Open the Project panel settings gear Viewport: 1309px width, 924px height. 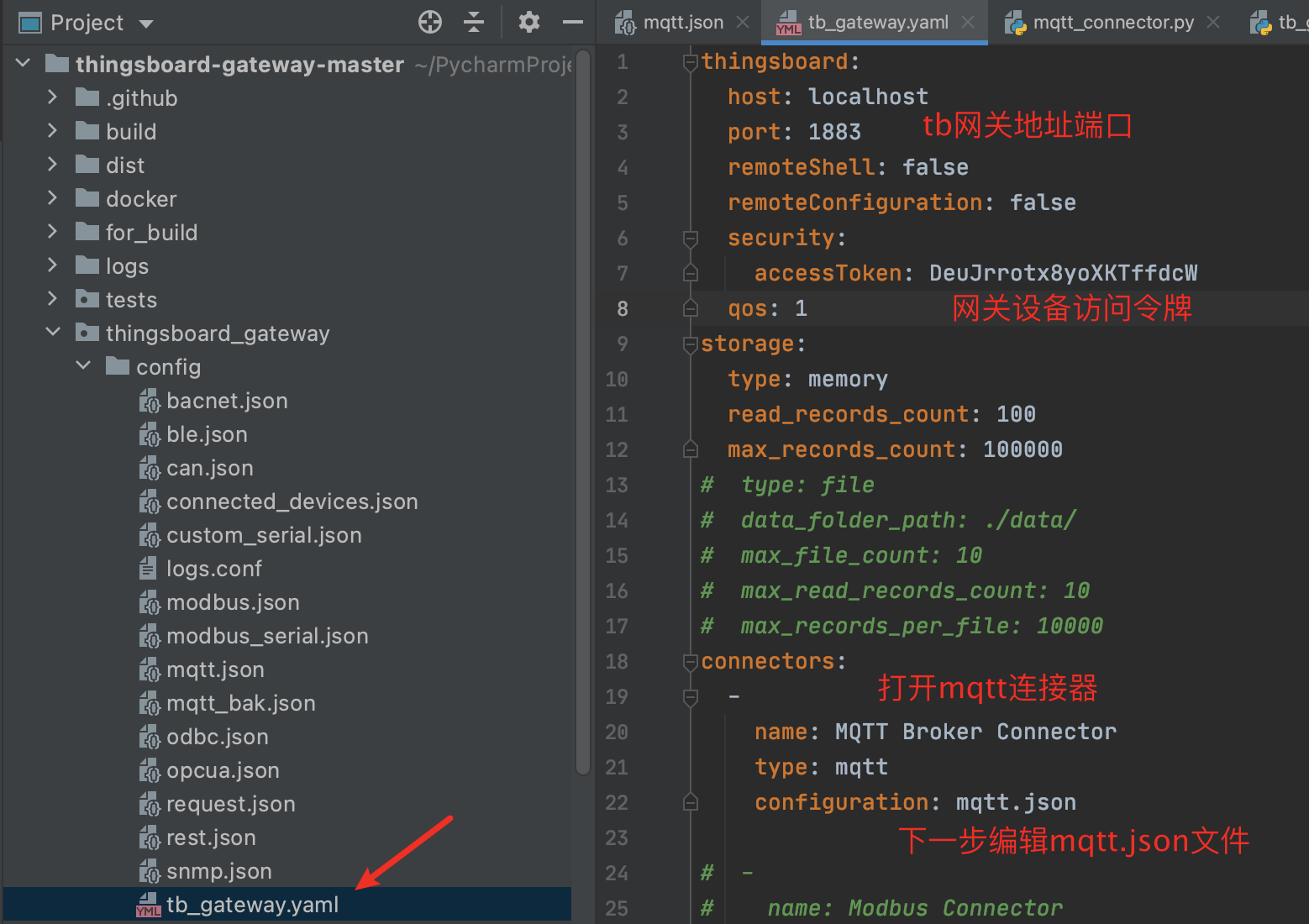(529, 23)
